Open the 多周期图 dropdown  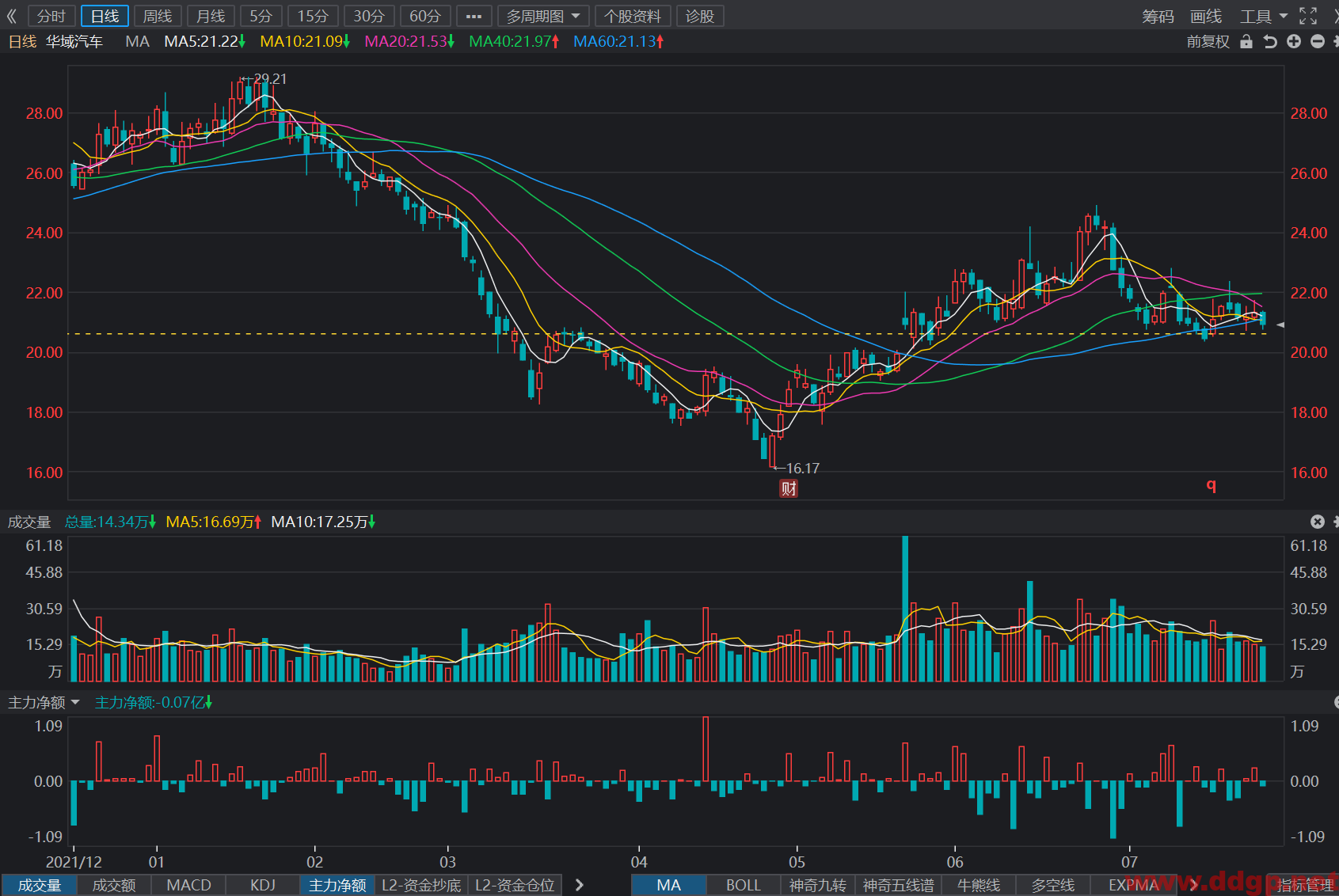(543, 16)
